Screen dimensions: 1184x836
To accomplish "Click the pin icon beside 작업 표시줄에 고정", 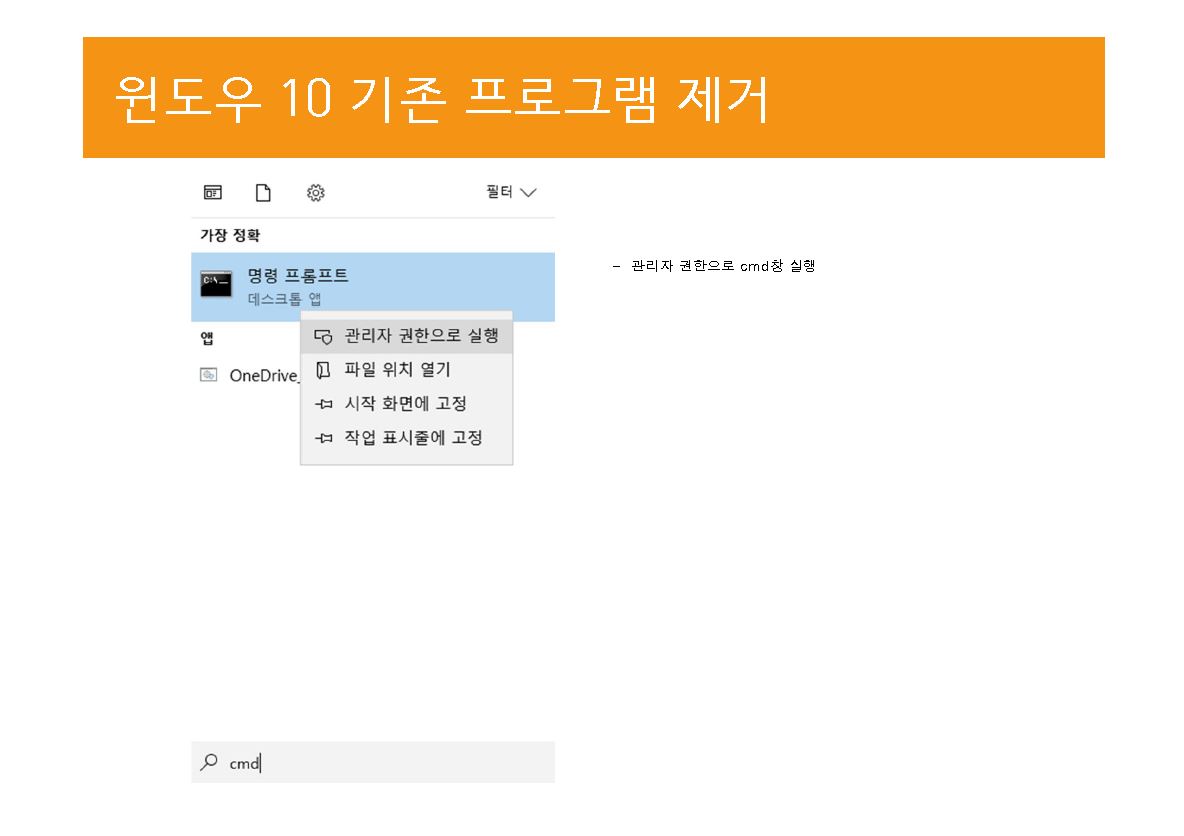I will [322, 438].
